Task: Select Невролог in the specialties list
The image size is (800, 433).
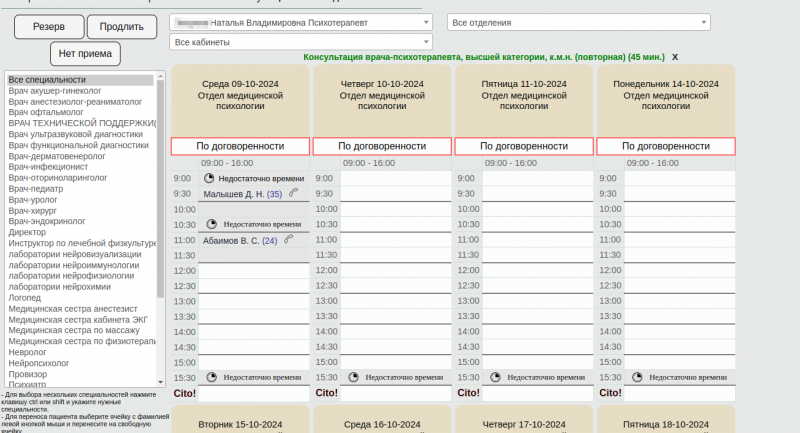Action: [x=28, y=353]
